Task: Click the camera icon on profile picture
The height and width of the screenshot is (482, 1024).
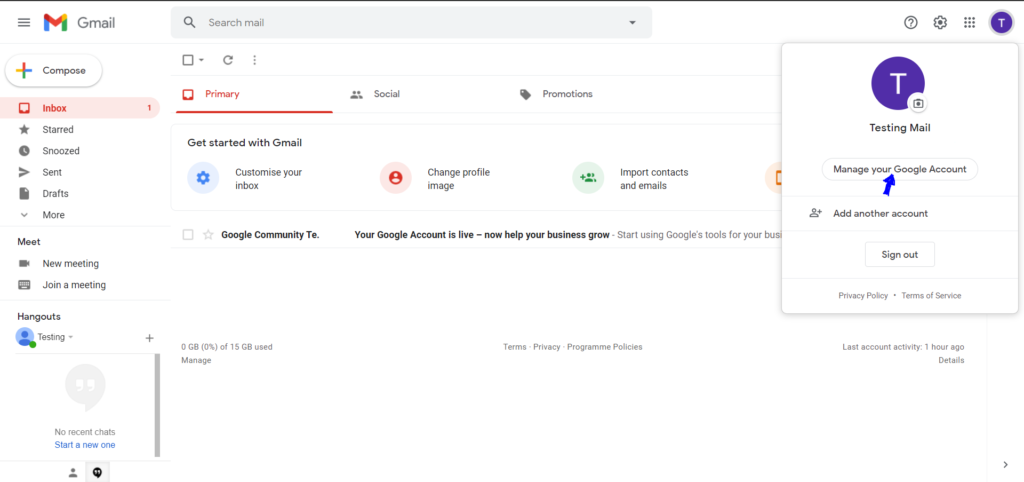Action: (918, 103)
